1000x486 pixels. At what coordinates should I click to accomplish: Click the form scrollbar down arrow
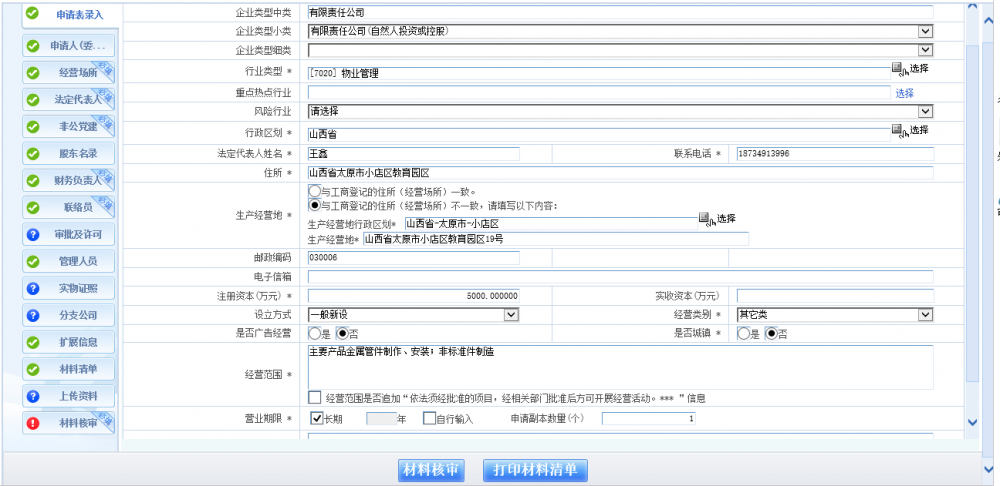tap(972, 422)
